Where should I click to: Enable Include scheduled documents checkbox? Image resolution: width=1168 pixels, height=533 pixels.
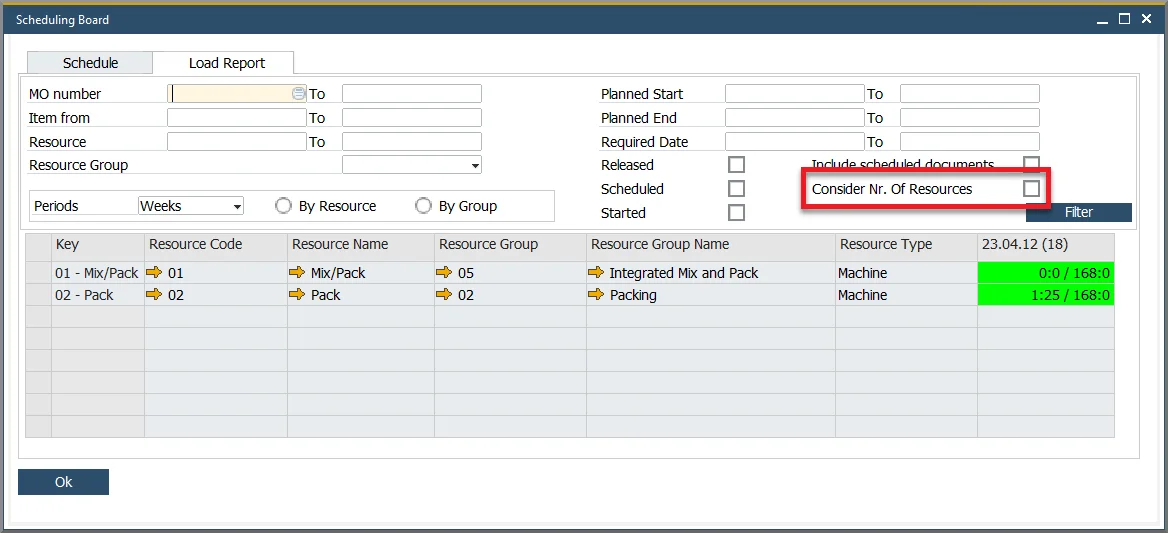coord(1031,165)
